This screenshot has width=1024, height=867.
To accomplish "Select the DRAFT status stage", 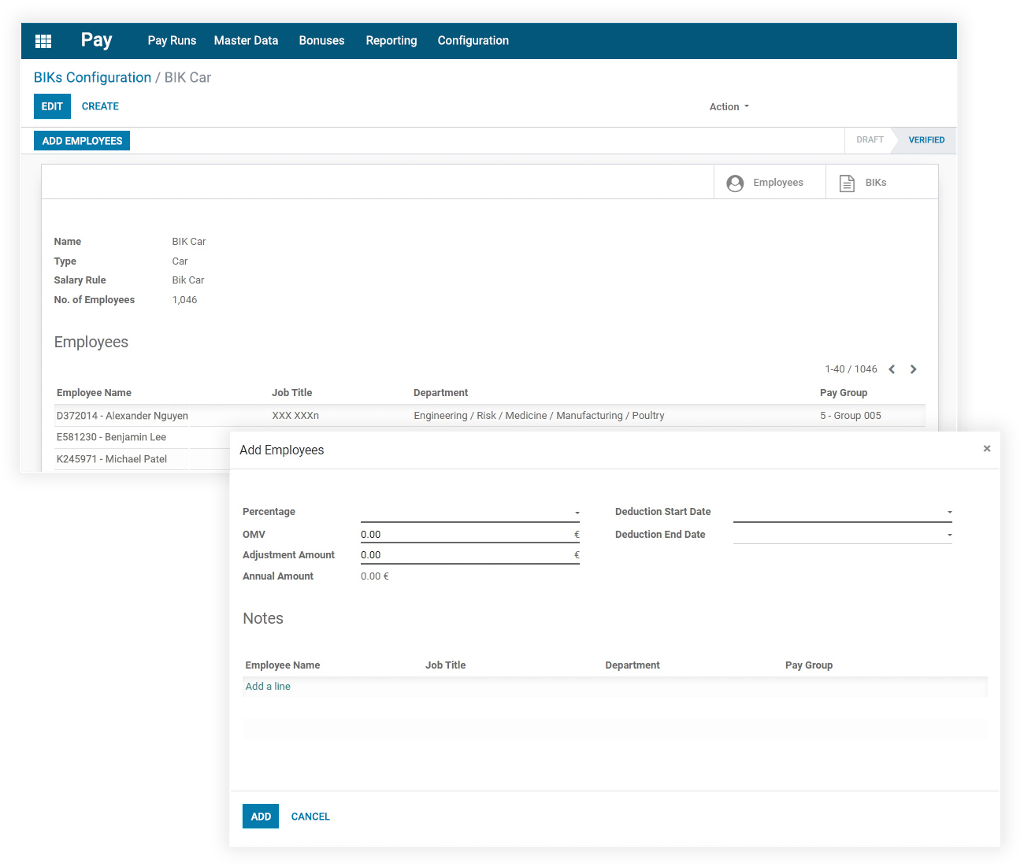I will 869,140.
